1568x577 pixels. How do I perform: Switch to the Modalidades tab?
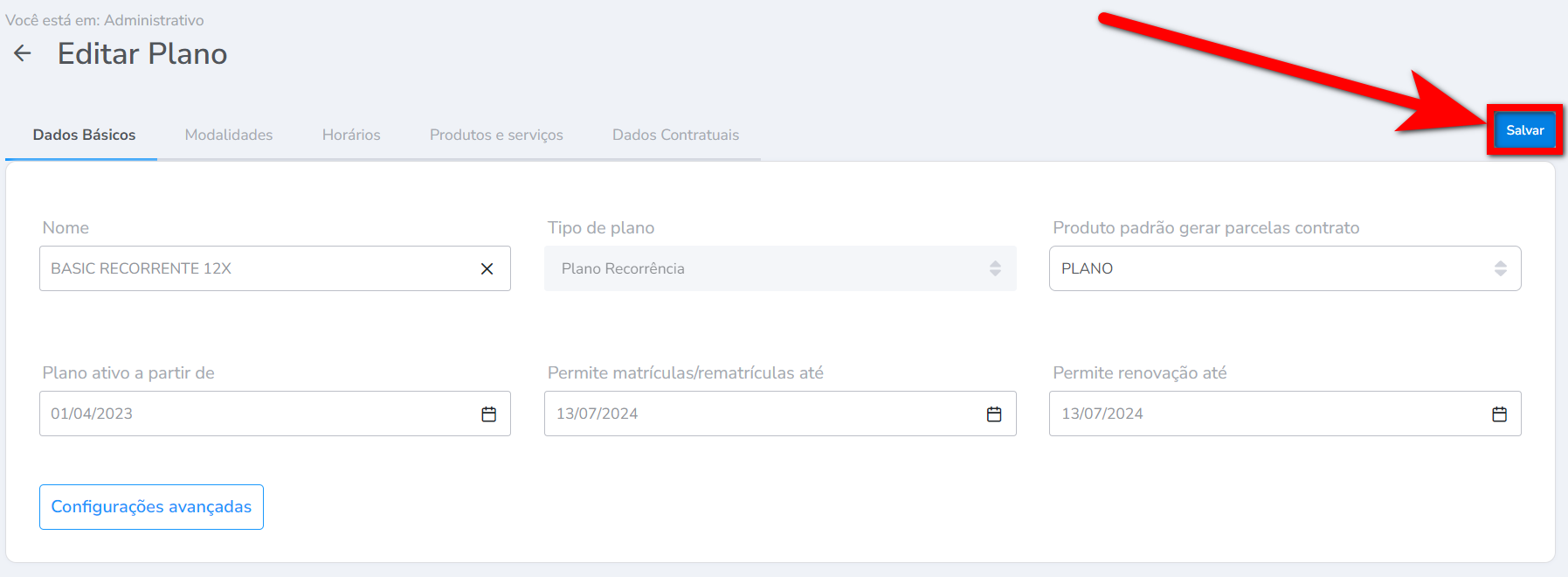tap(229, 135)
